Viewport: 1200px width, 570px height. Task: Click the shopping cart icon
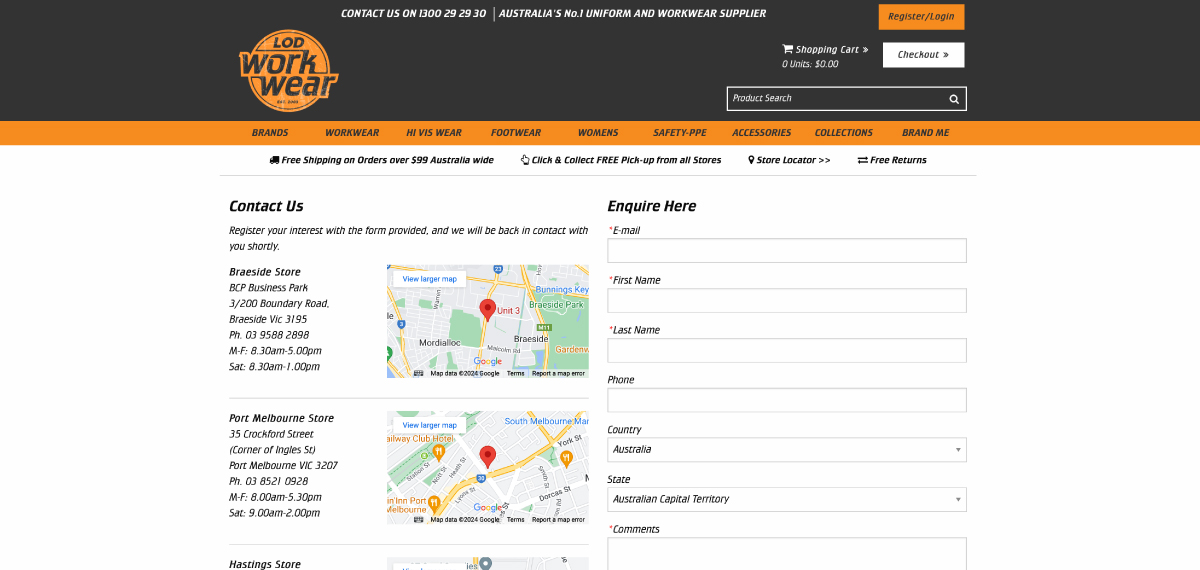[787, 49]
